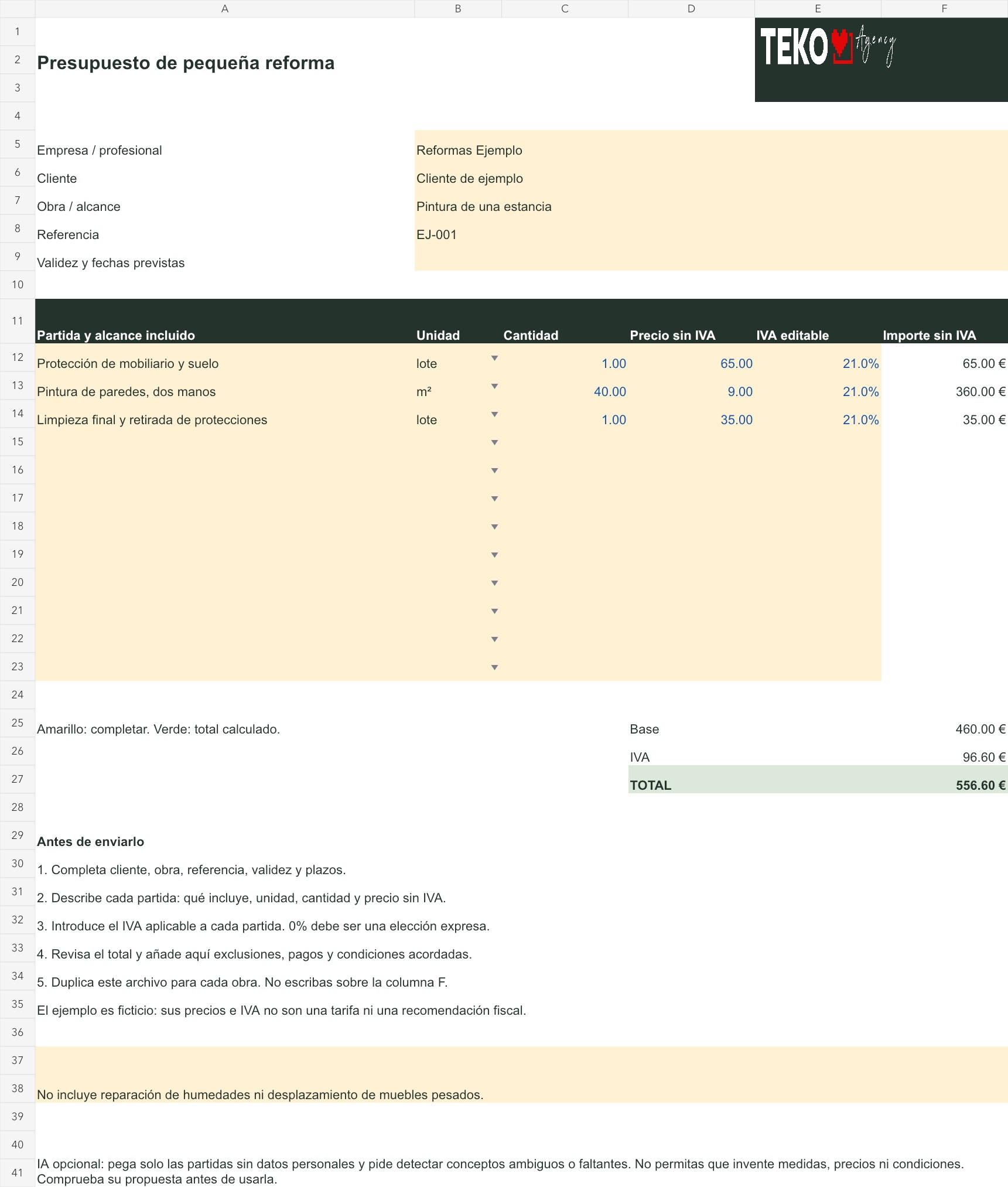Click the 'IA opcional' tip paragraph
1008x1187 pixels.
pyautogui.click(x=500, y=1171)
